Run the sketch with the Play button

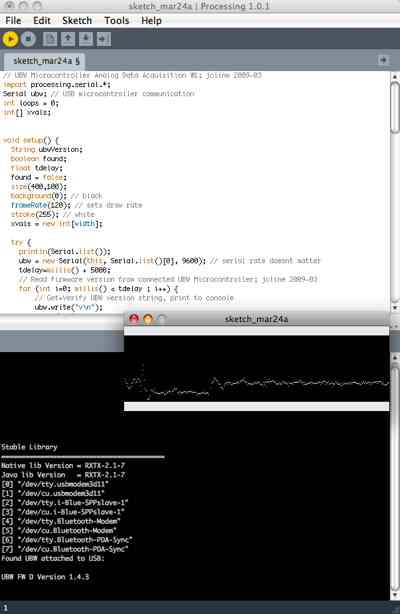[10, 39]
